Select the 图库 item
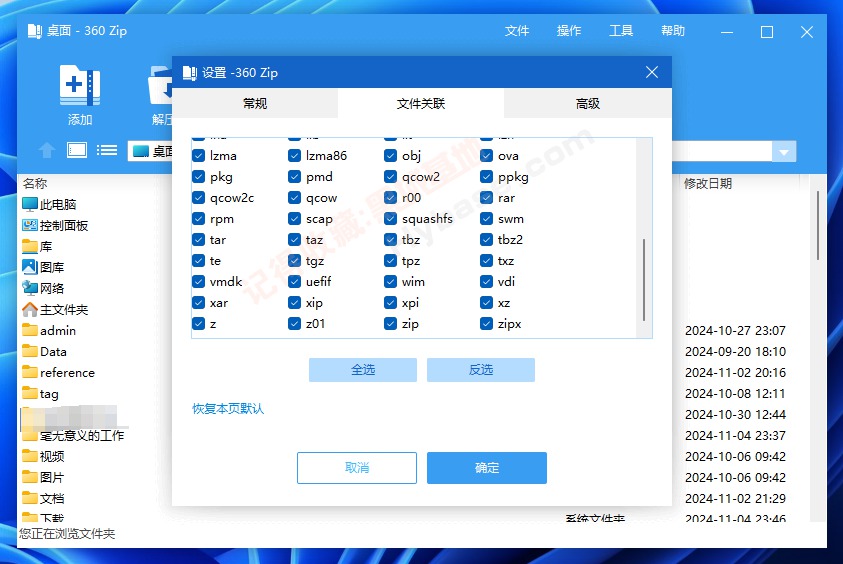843x564 pixels. tap(43, 267)
